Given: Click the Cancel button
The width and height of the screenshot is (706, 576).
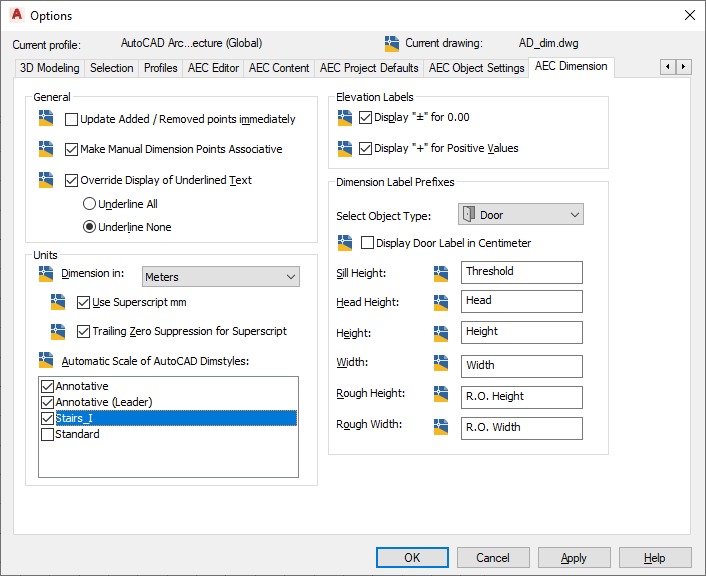Looking at the screenshot, I should click(x=493, y=558).
